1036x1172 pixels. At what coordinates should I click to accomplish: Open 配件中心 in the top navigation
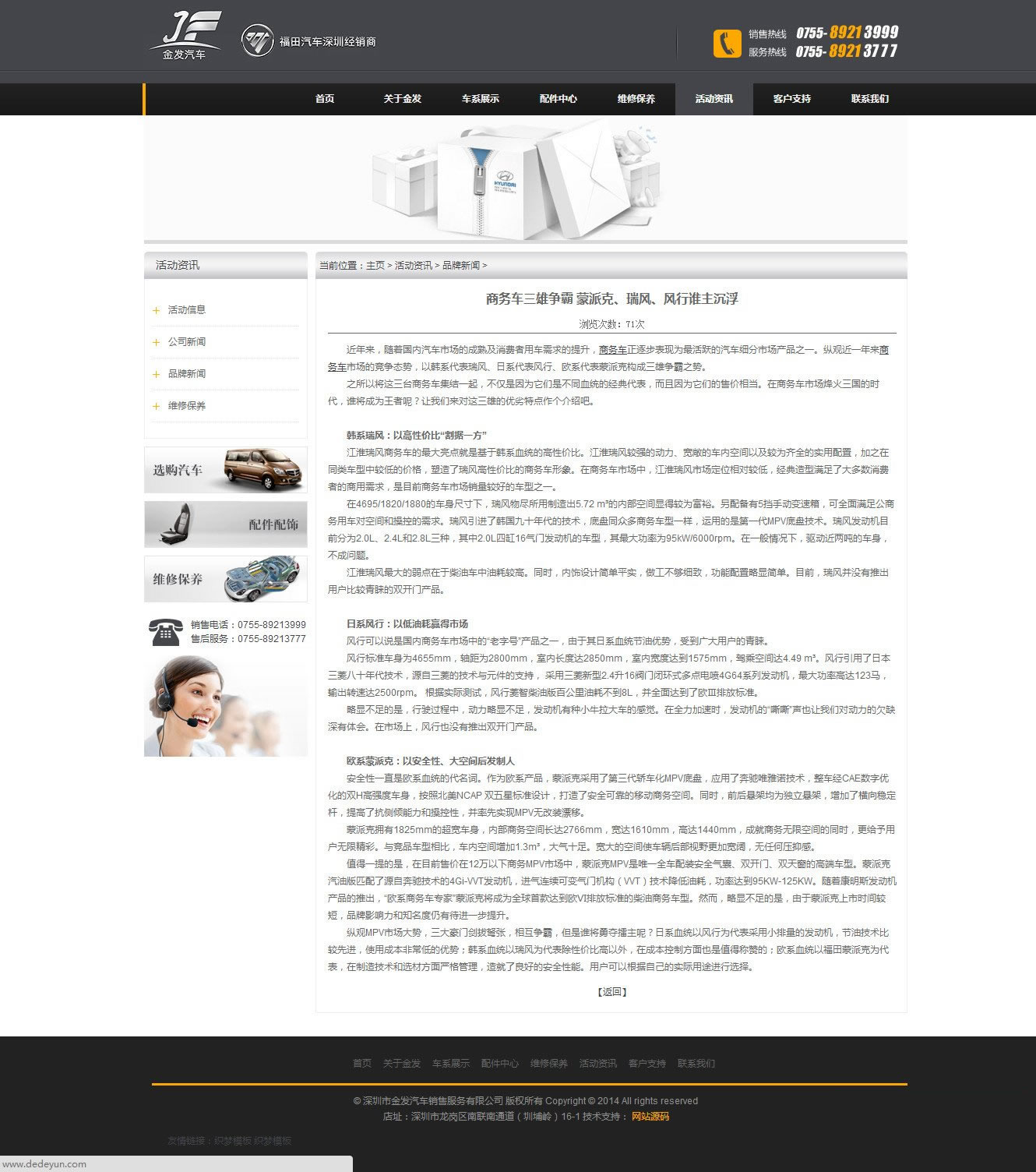point(559,99)
